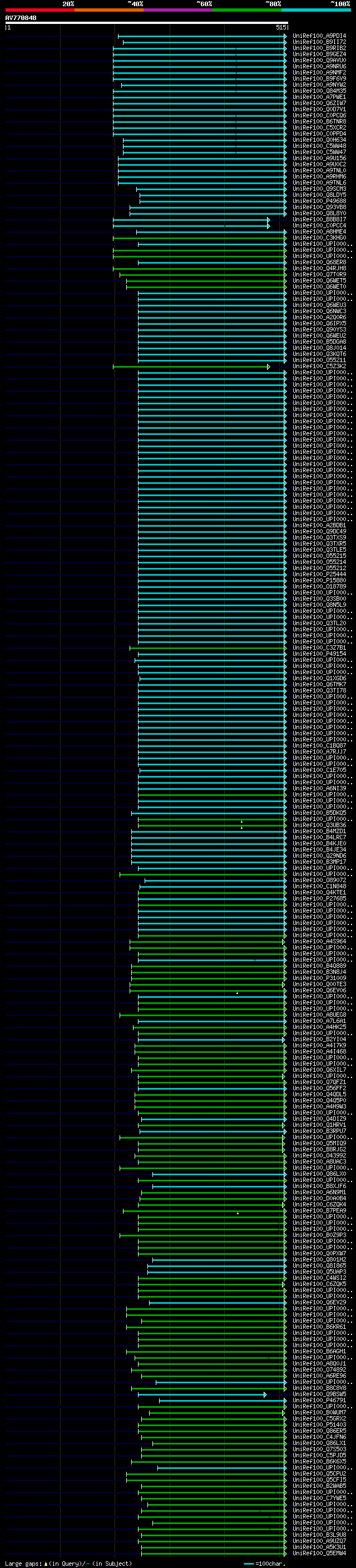
Task: Select the UniRef100_B8B817 label
Action: point(319,219)
